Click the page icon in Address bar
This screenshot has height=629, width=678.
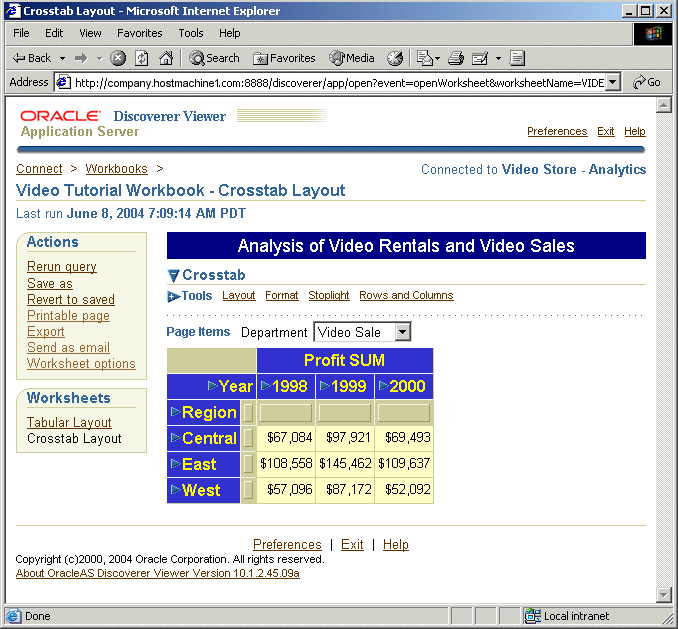pos(64,82)
